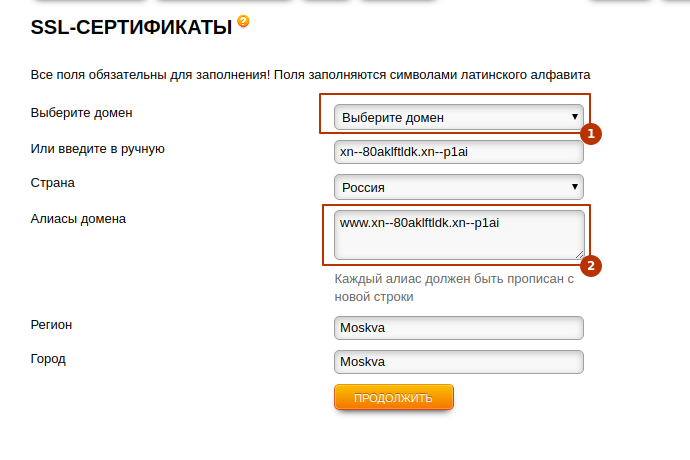Click inside the Алиасы домена textarea
This screenshot has width=690, height=460.
click(458, 235)
